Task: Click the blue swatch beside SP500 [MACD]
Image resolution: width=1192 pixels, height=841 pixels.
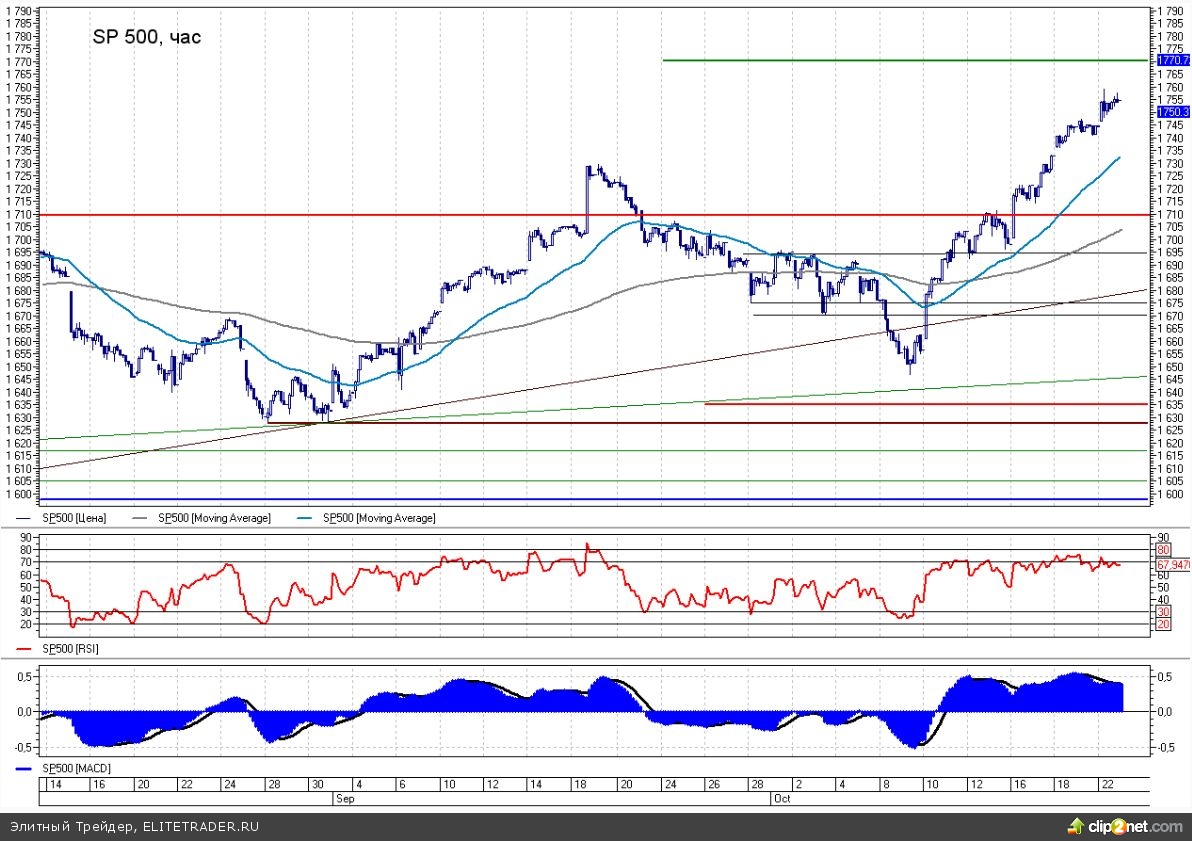Action: (26, 768)
